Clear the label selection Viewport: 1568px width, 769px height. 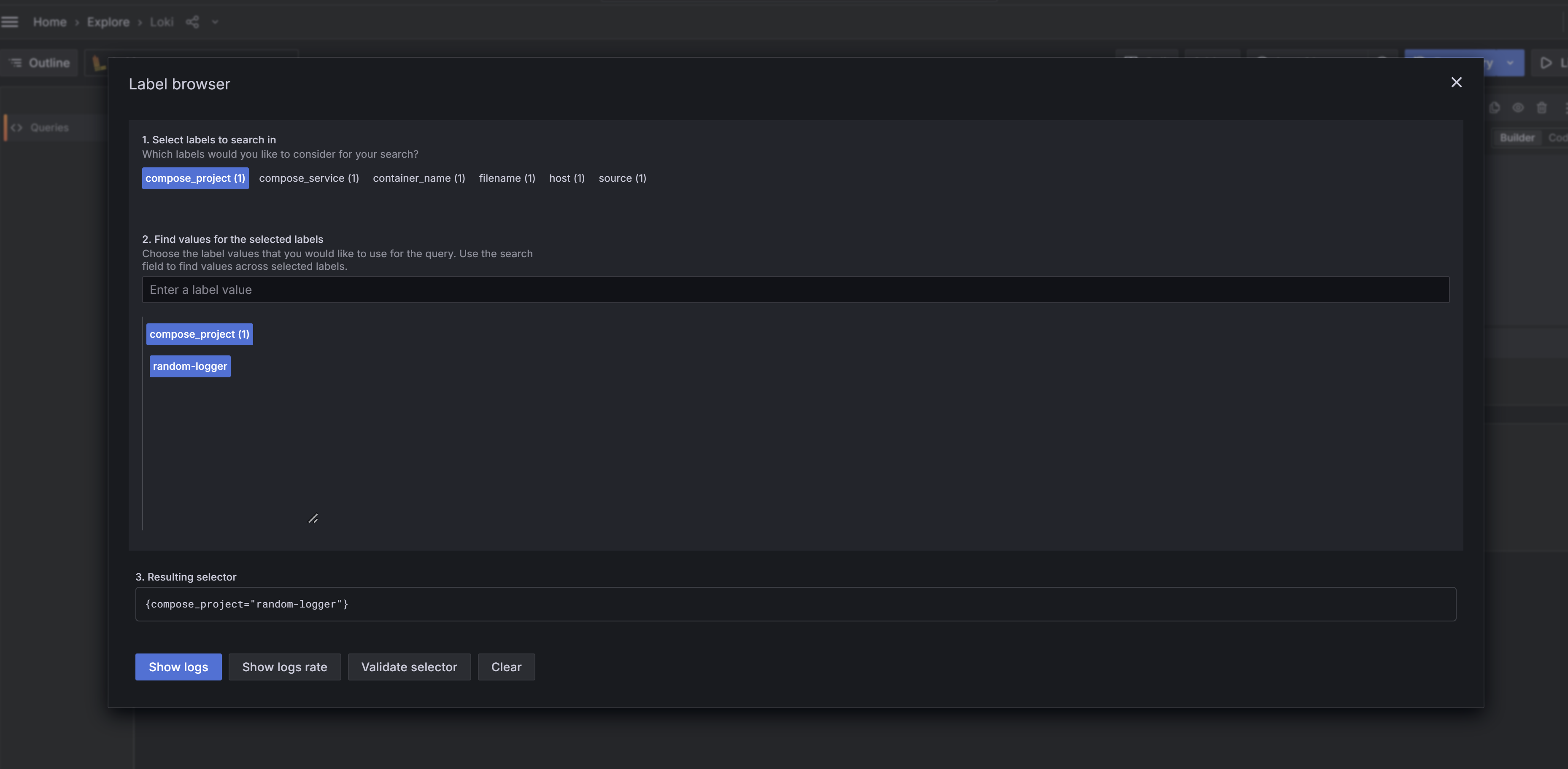(507, 667)
